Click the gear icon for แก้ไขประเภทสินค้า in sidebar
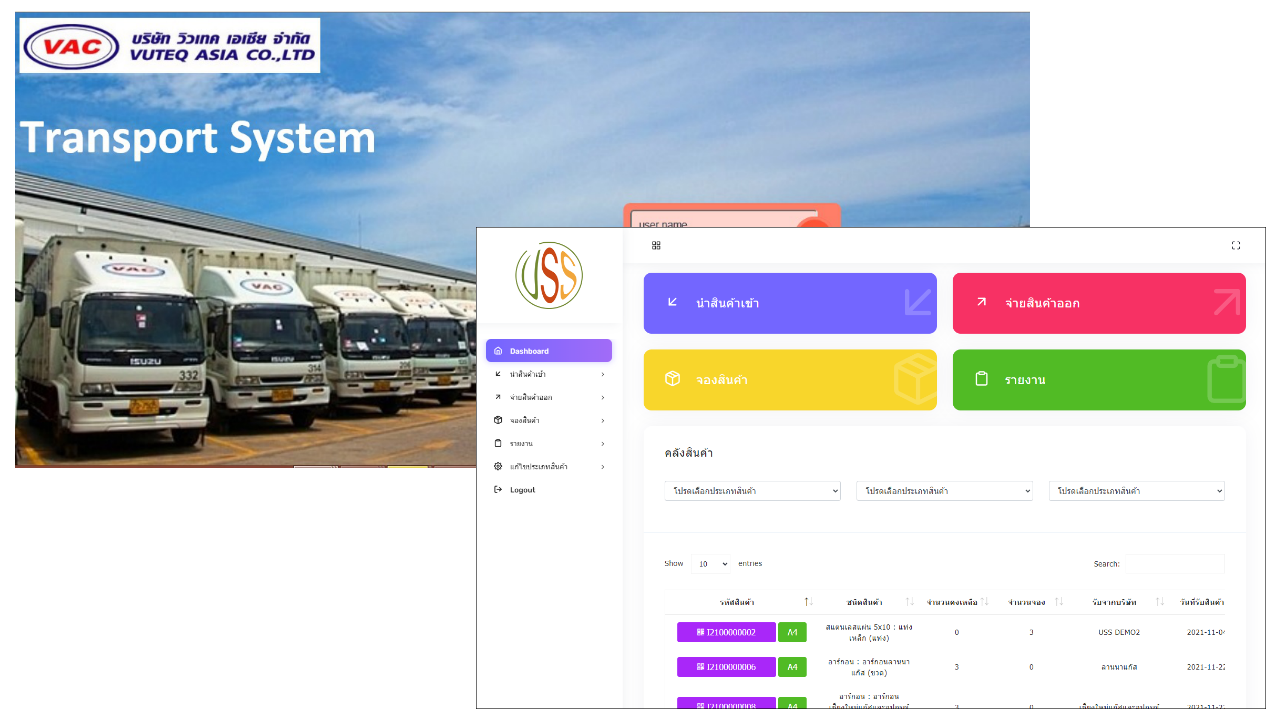Viewport: 1280px width, 720px height. [498, 467]
